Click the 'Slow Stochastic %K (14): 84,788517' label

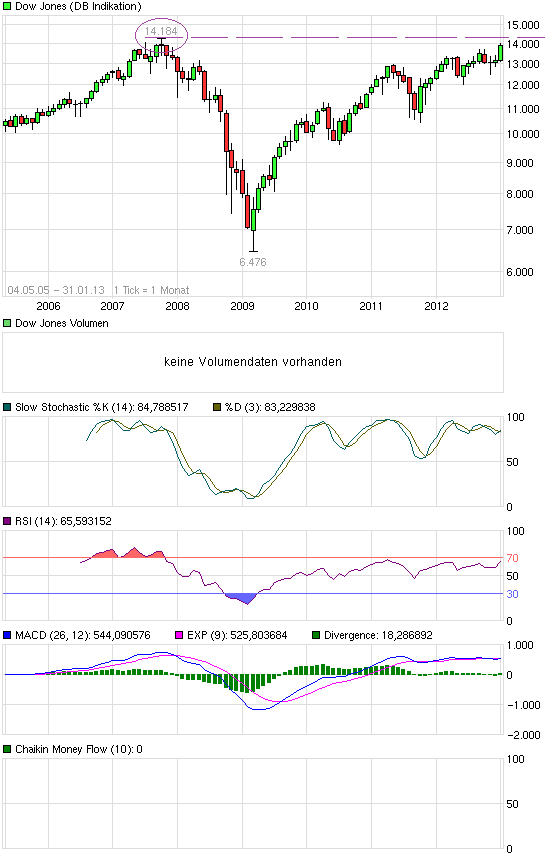102,407
